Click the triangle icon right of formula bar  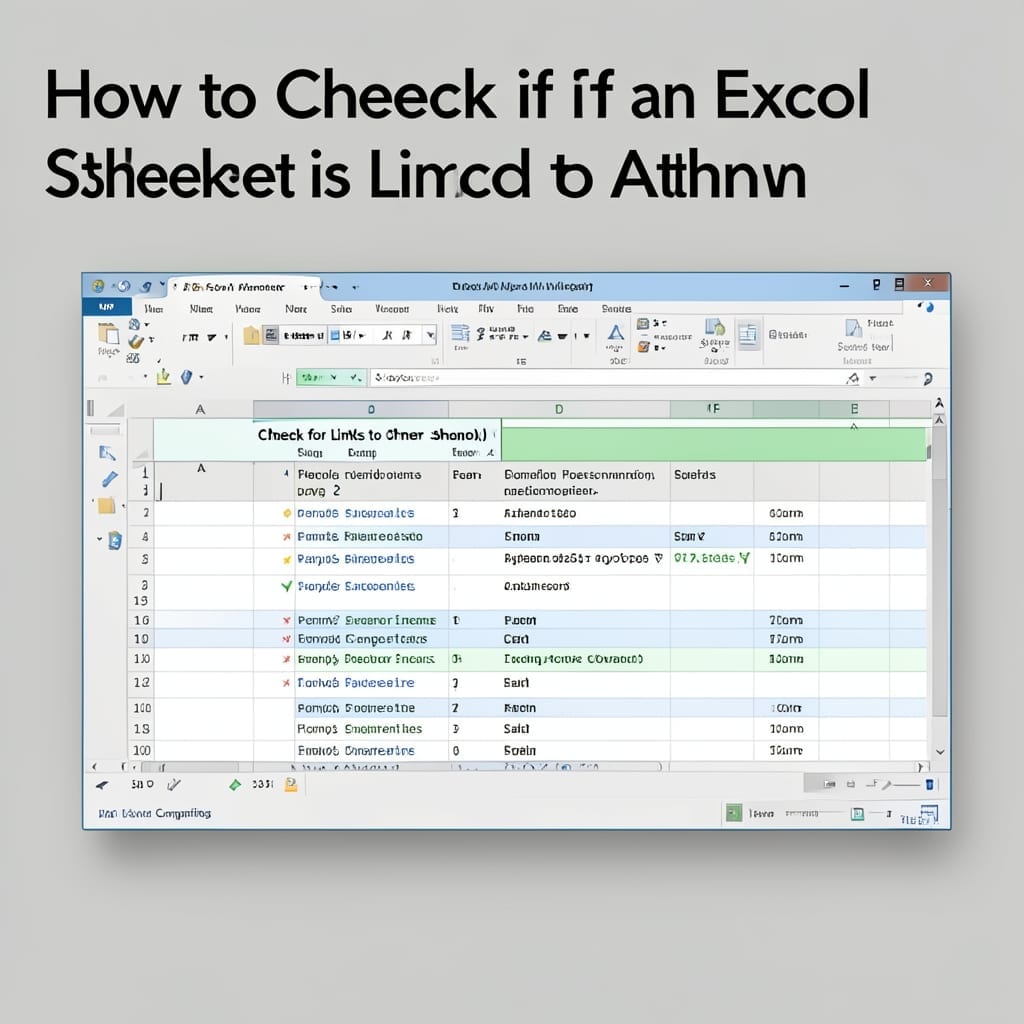coord(852,378)
